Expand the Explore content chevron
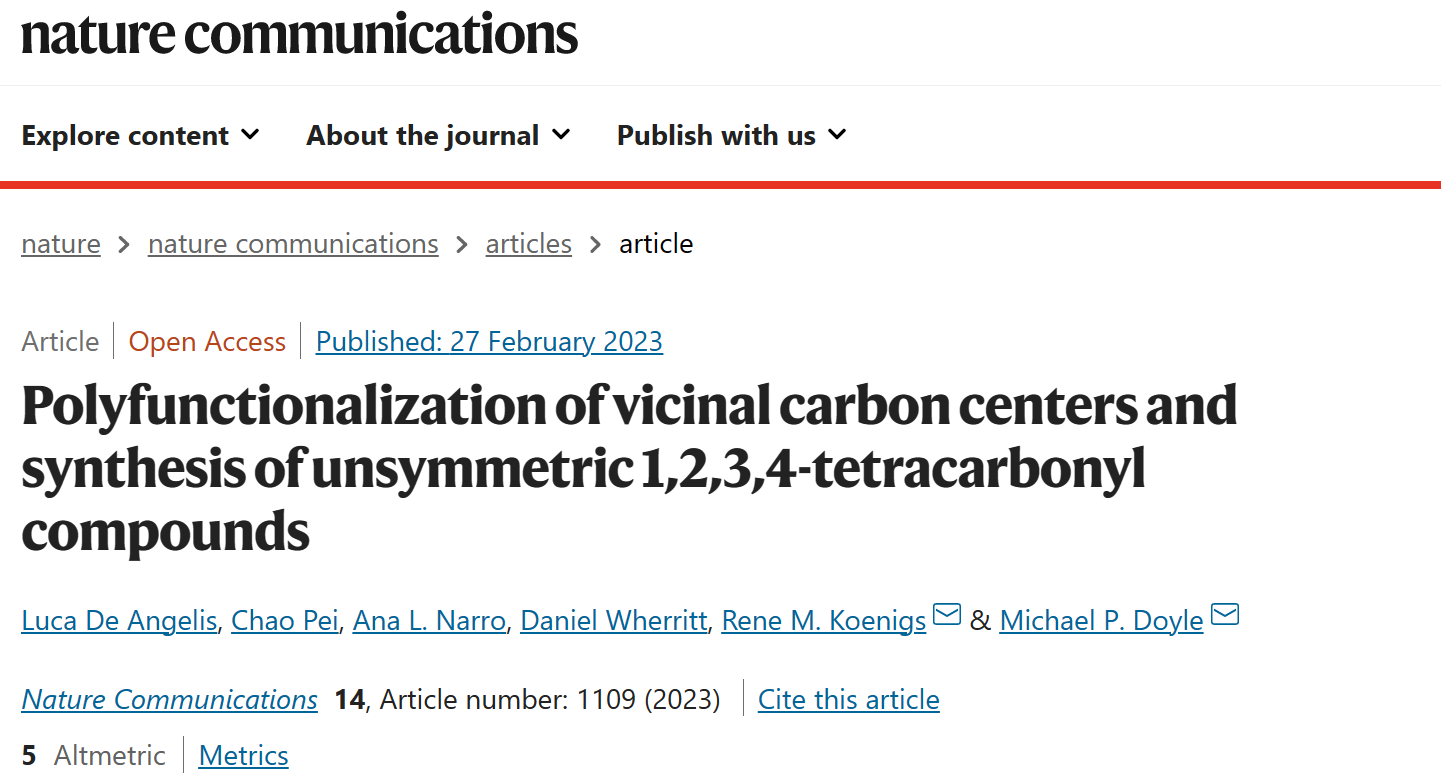Image resolution: width=1441 pixels, height=777 pixels. tap(250, 134)
